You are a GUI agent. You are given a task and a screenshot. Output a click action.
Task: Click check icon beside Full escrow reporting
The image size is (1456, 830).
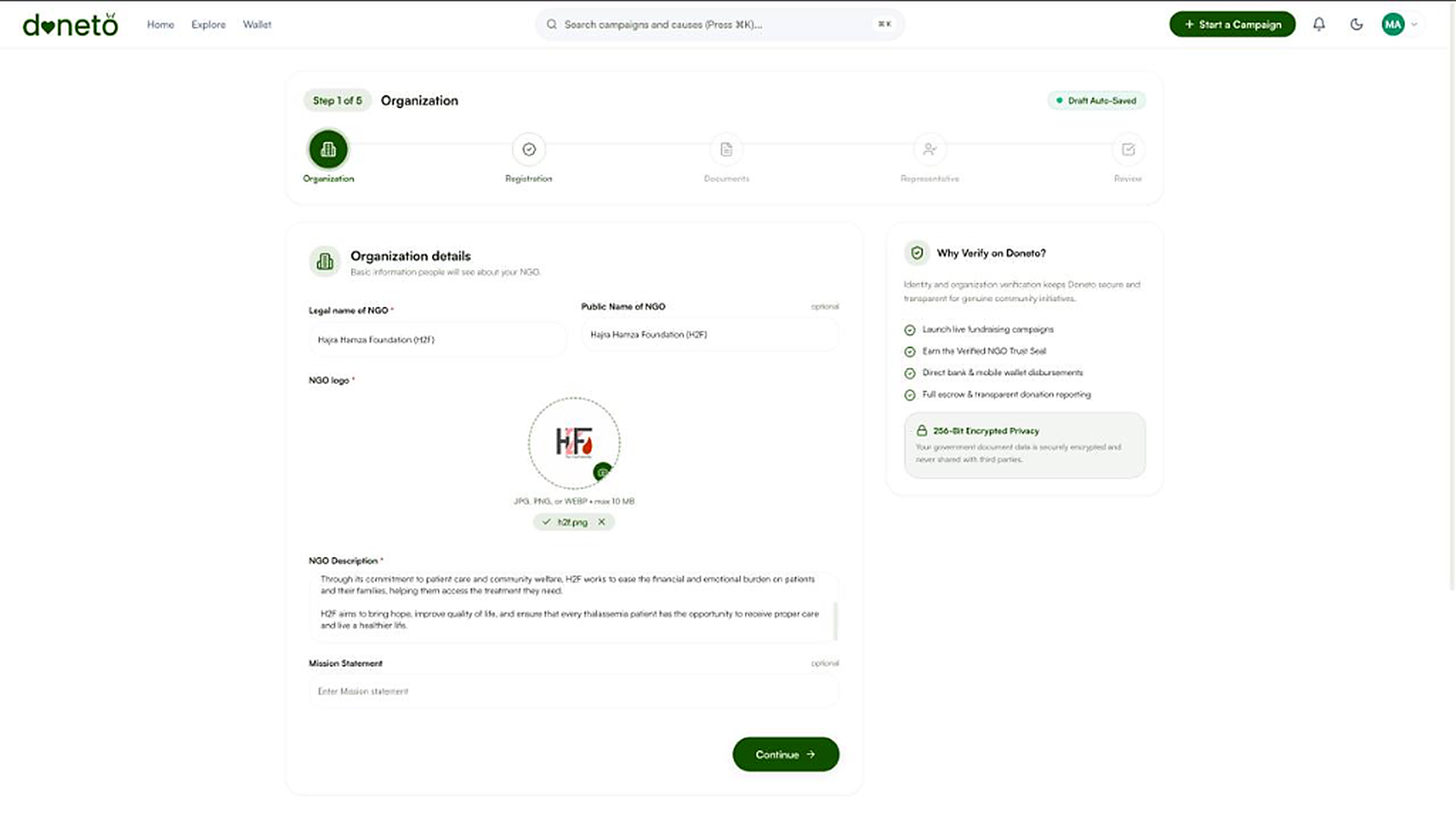coord(909,394)
